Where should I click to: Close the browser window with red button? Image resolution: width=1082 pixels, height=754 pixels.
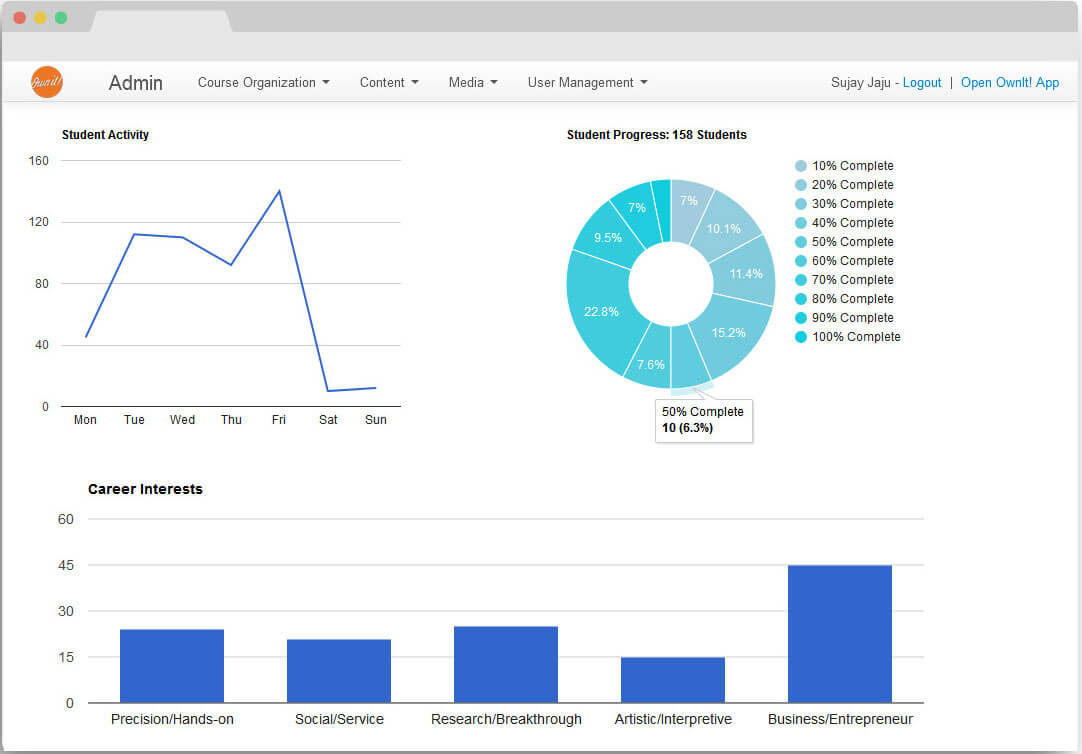coord(19,18)
